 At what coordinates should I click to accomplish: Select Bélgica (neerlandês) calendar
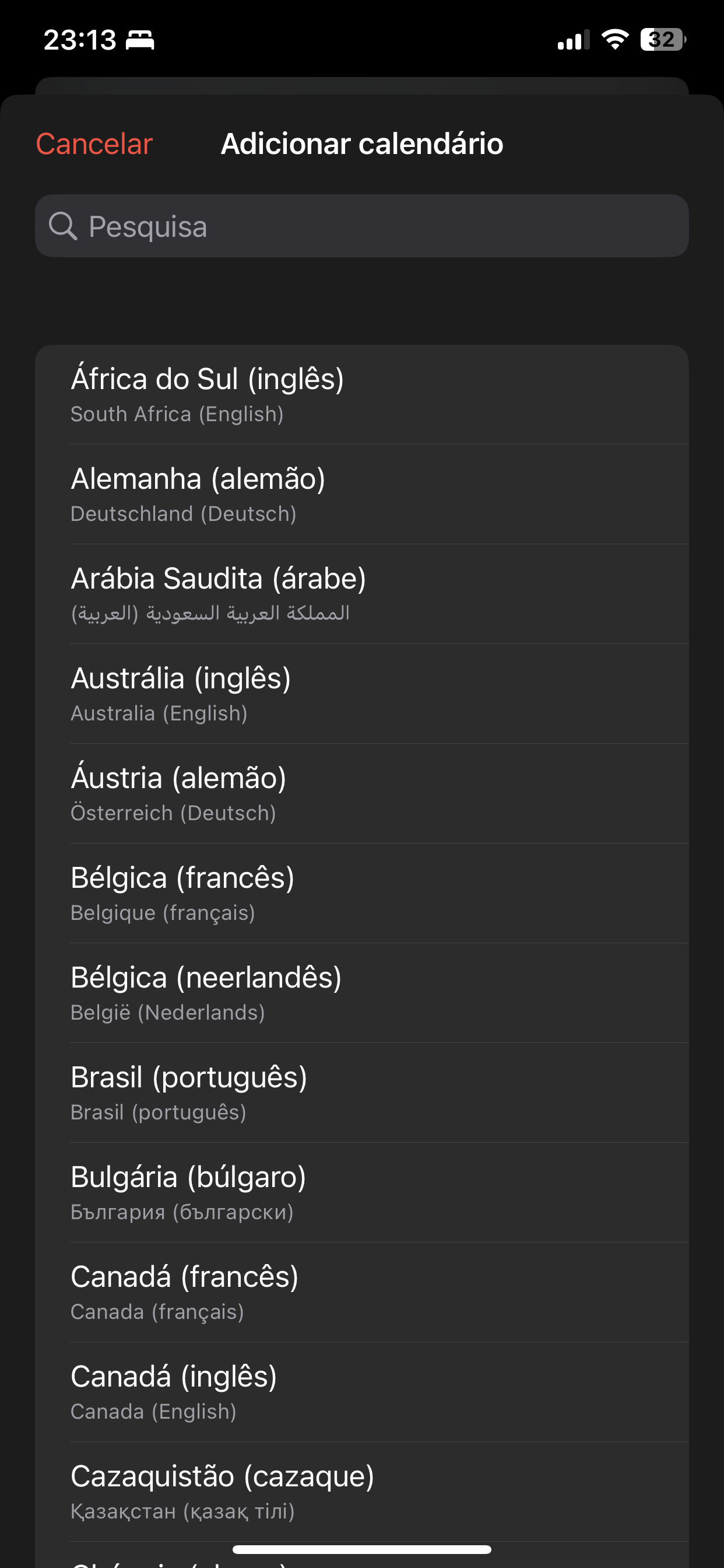click(x=362, y=993)
